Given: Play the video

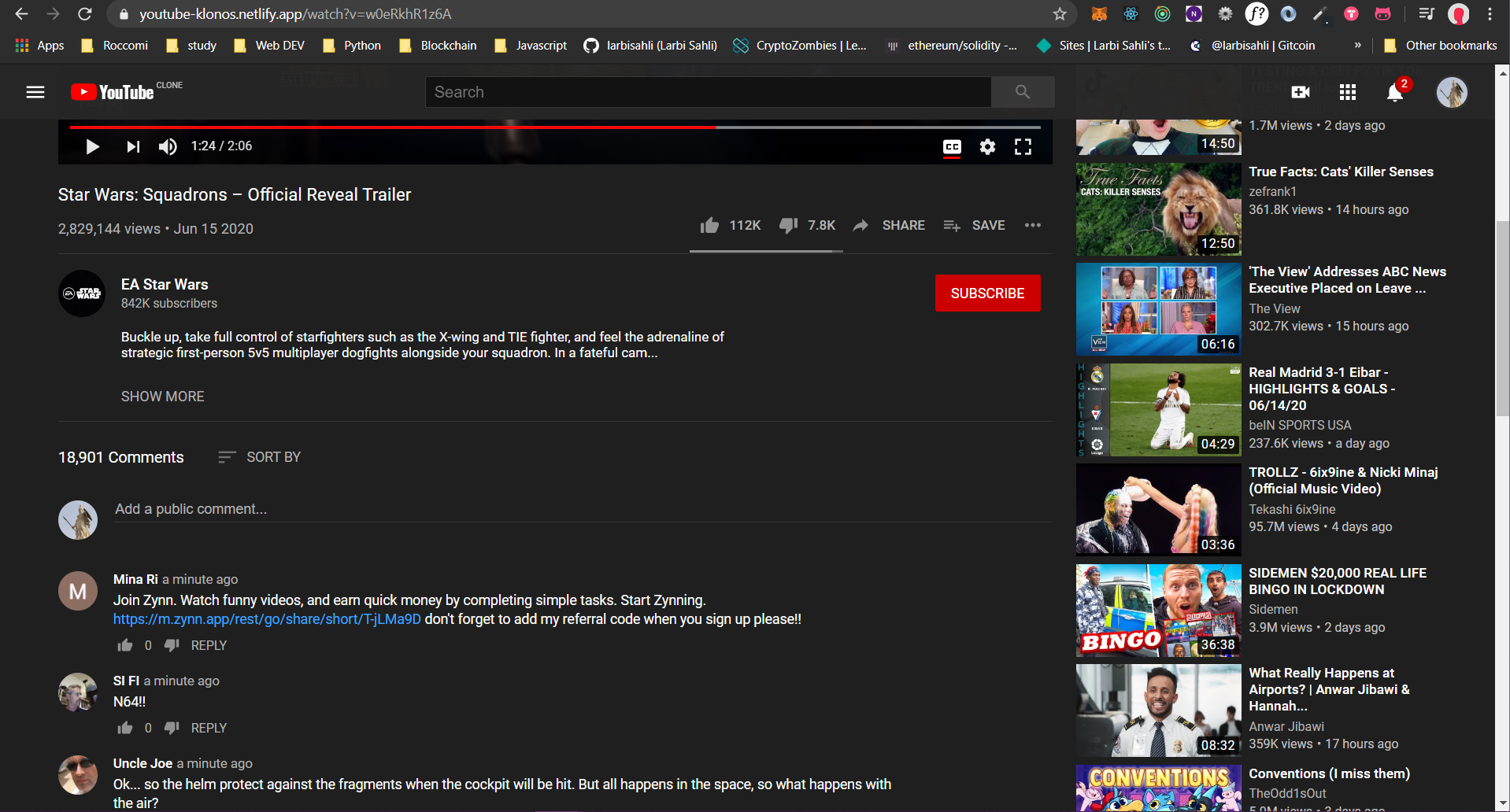Looking at the screenshot, I should tap(92, 146).
